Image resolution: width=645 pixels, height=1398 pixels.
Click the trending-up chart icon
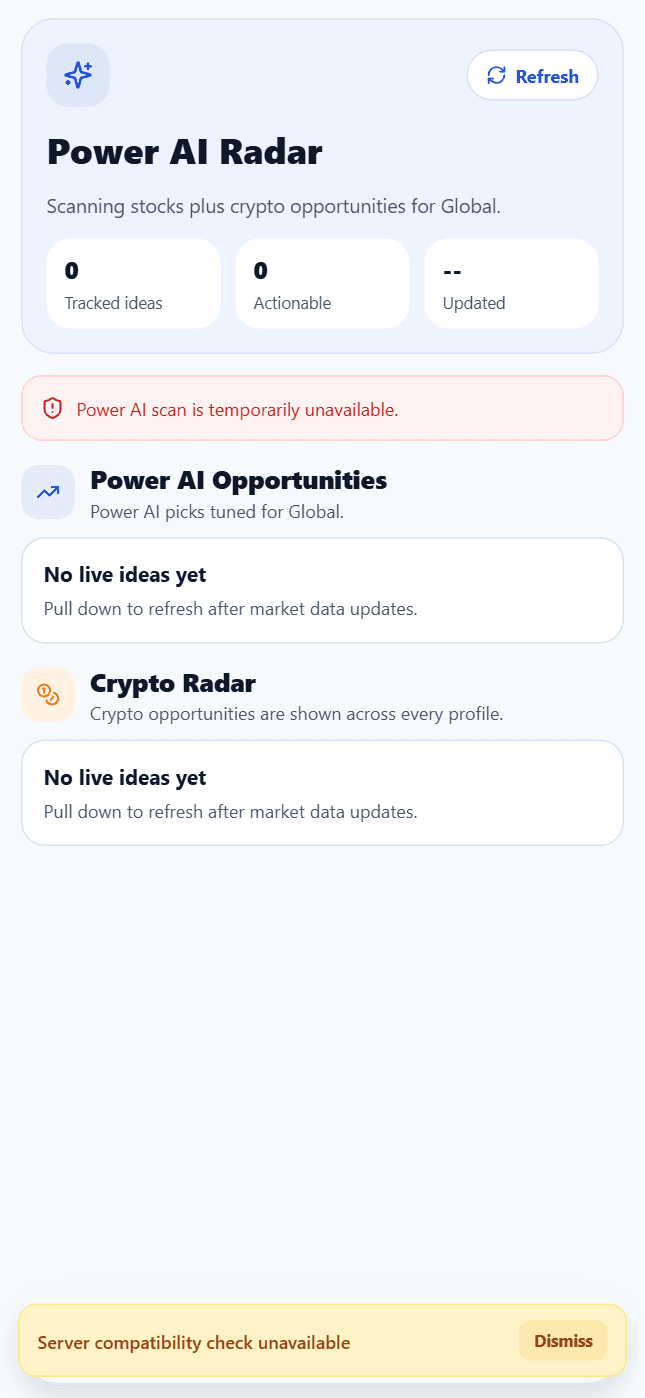[48, 492]
